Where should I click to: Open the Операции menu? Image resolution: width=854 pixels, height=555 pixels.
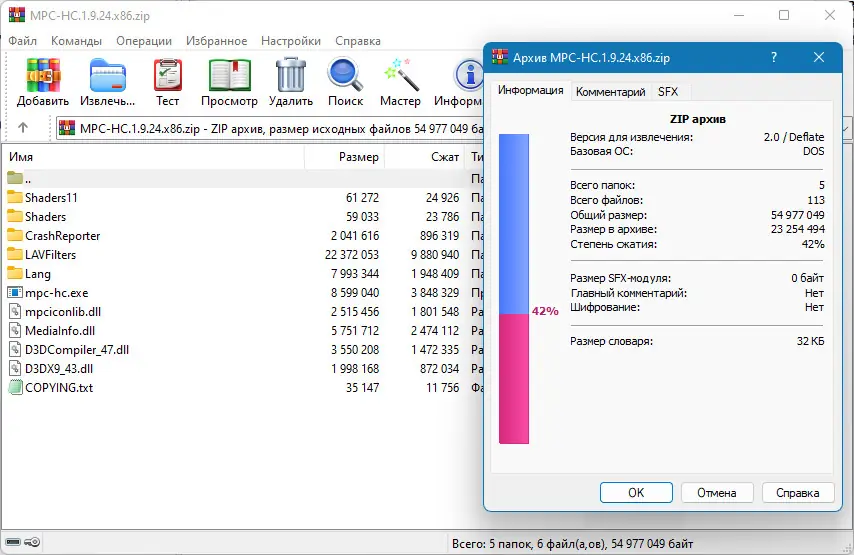(144, 41)
